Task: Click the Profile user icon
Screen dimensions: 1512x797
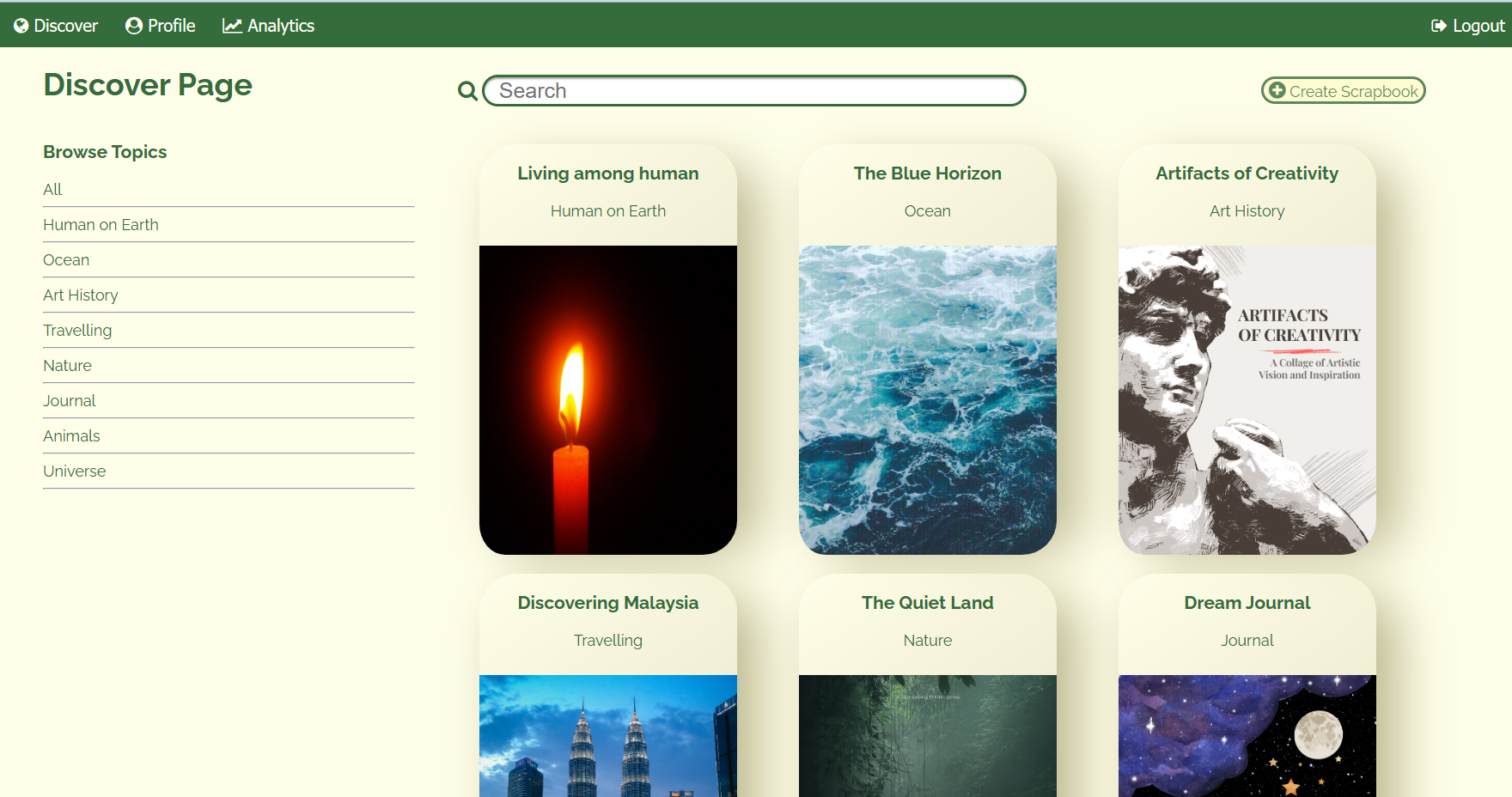Action: [x=133, y=25]
